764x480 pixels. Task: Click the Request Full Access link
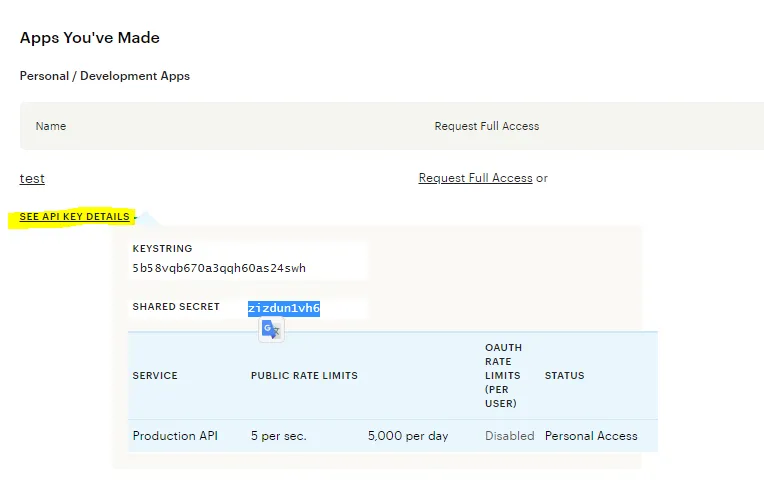475,178
